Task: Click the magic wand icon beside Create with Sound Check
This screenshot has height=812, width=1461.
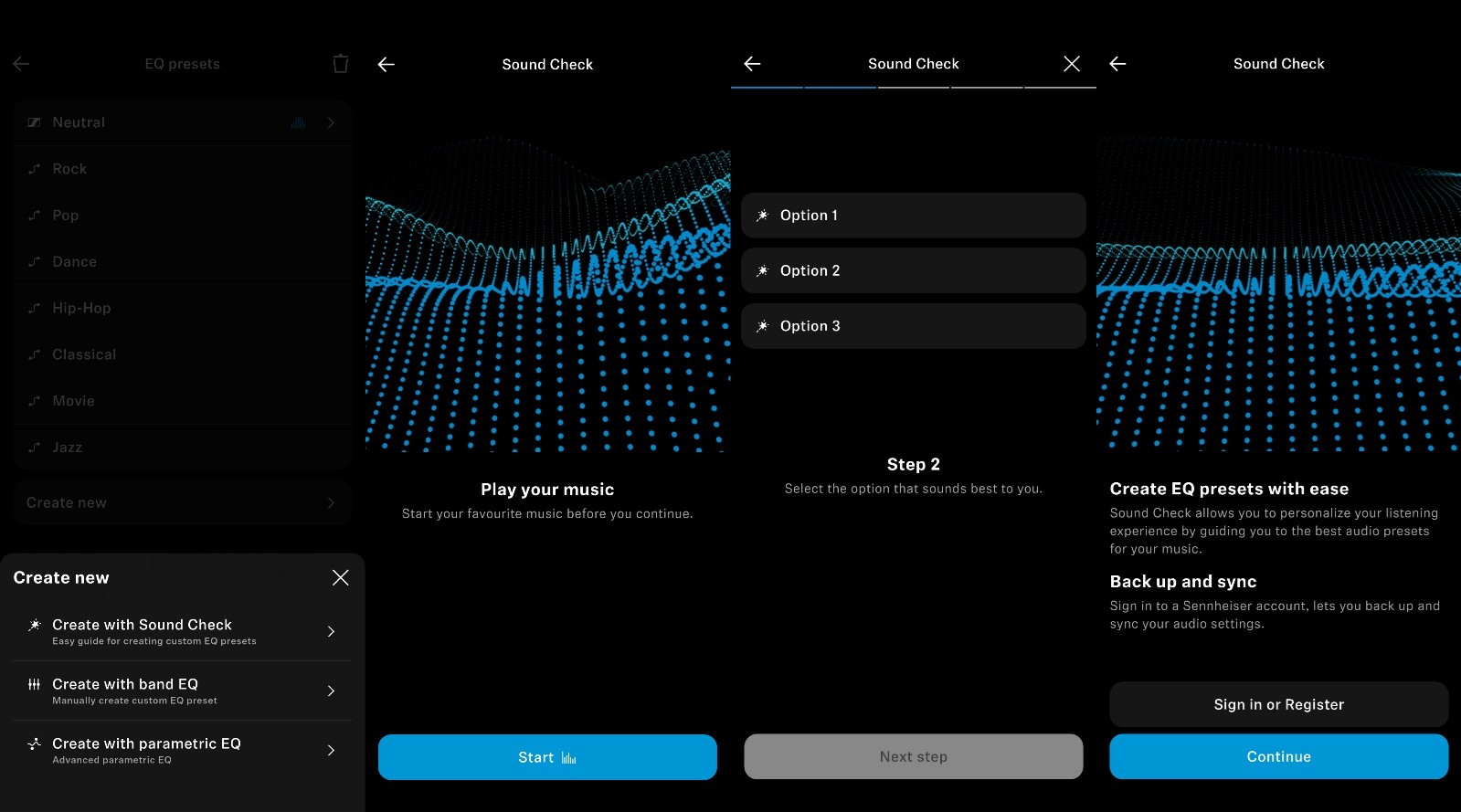Action: pos(35,626)
